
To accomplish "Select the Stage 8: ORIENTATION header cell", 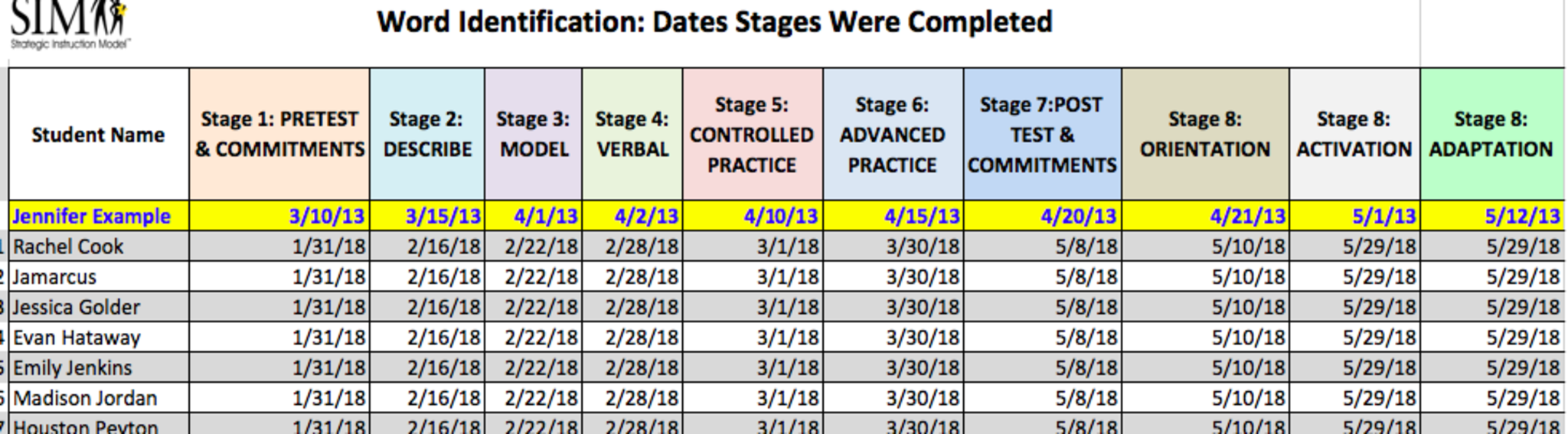I will click(x=1204, y=134).
